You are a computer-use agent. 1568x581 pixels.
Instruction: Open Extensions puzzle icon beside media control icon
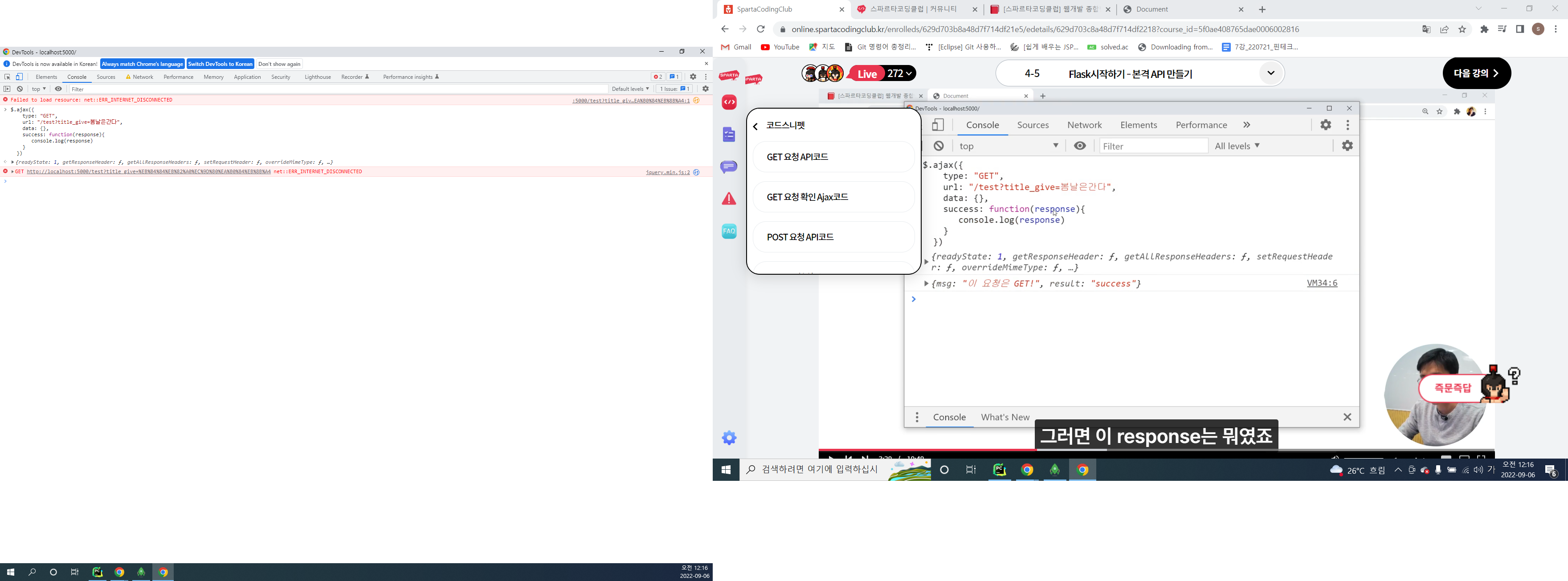pos(1484,29)
